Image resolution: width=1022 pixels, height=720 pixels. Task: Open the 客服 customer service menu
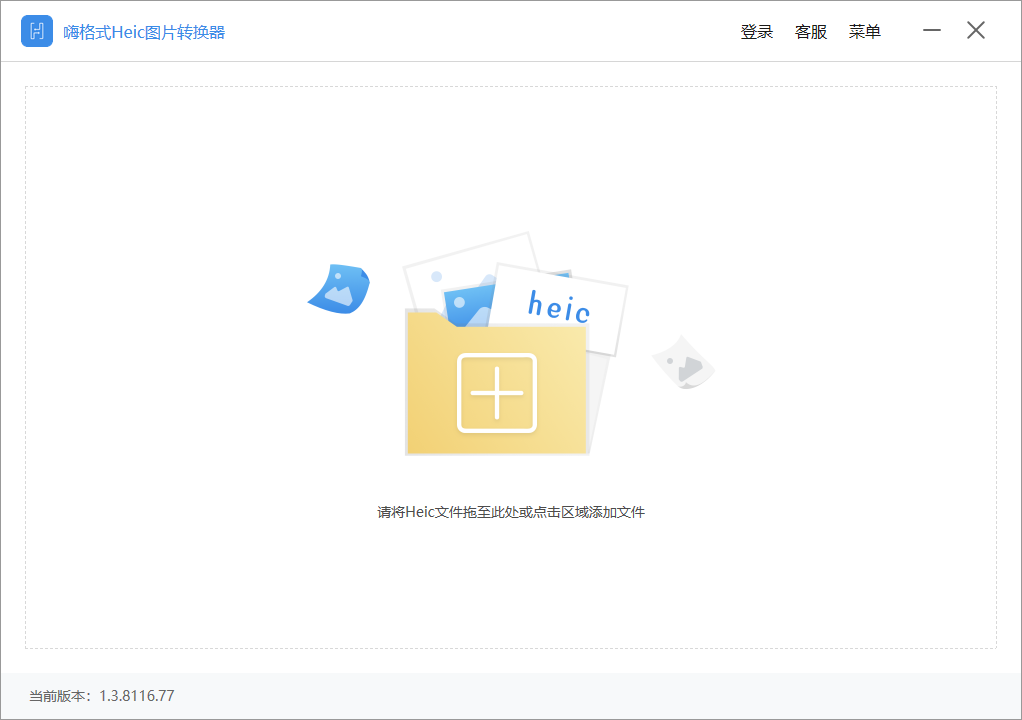coord(810,31)
